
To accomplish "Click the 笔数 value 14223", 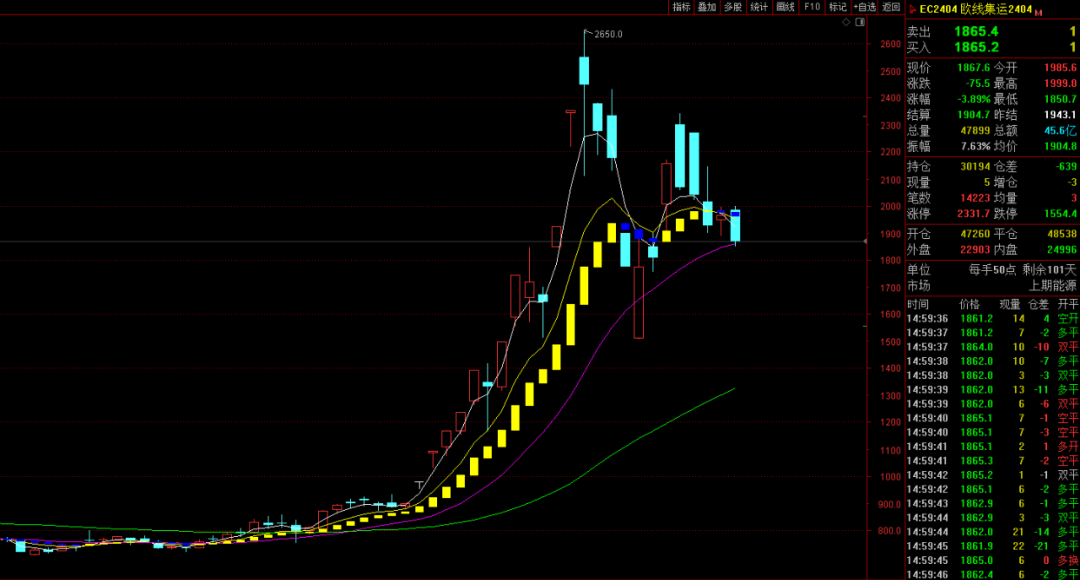I will (x=975, y=198).
